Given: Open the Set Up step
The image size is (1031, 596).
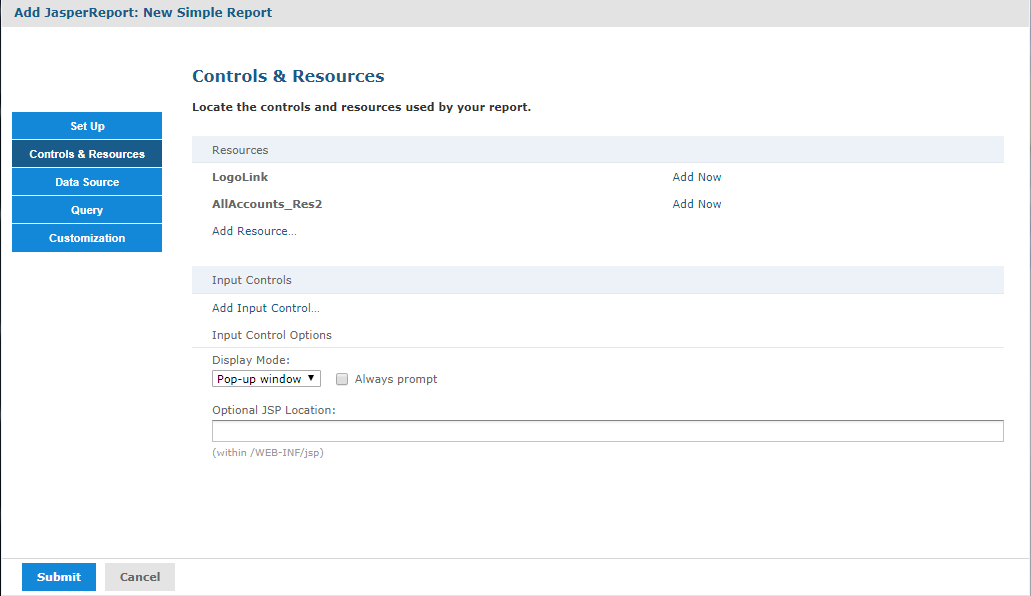Looking at the screenshot, I should coord(87,126).
